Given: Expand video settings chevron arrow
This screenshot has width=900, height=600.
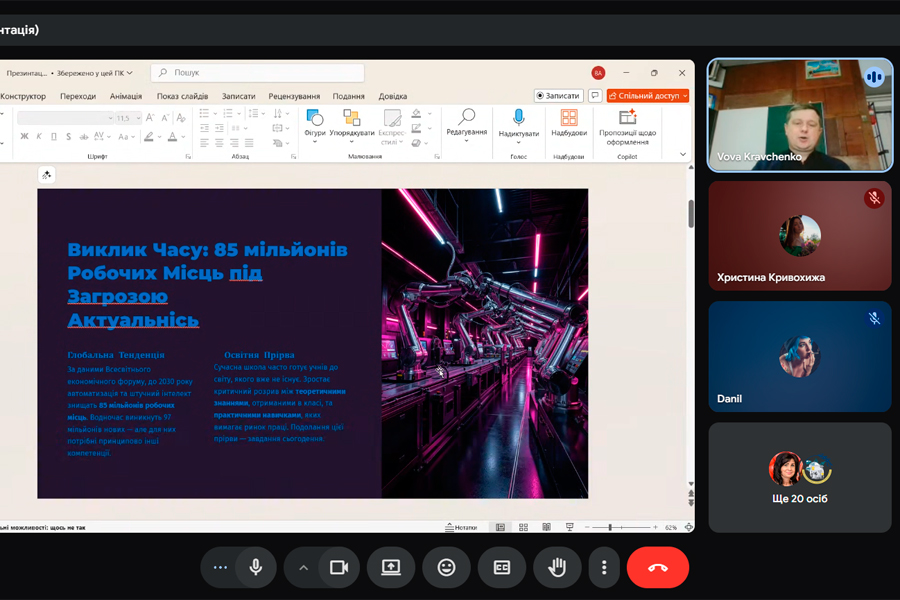Looking at the screenshot, I should point(303,567).
